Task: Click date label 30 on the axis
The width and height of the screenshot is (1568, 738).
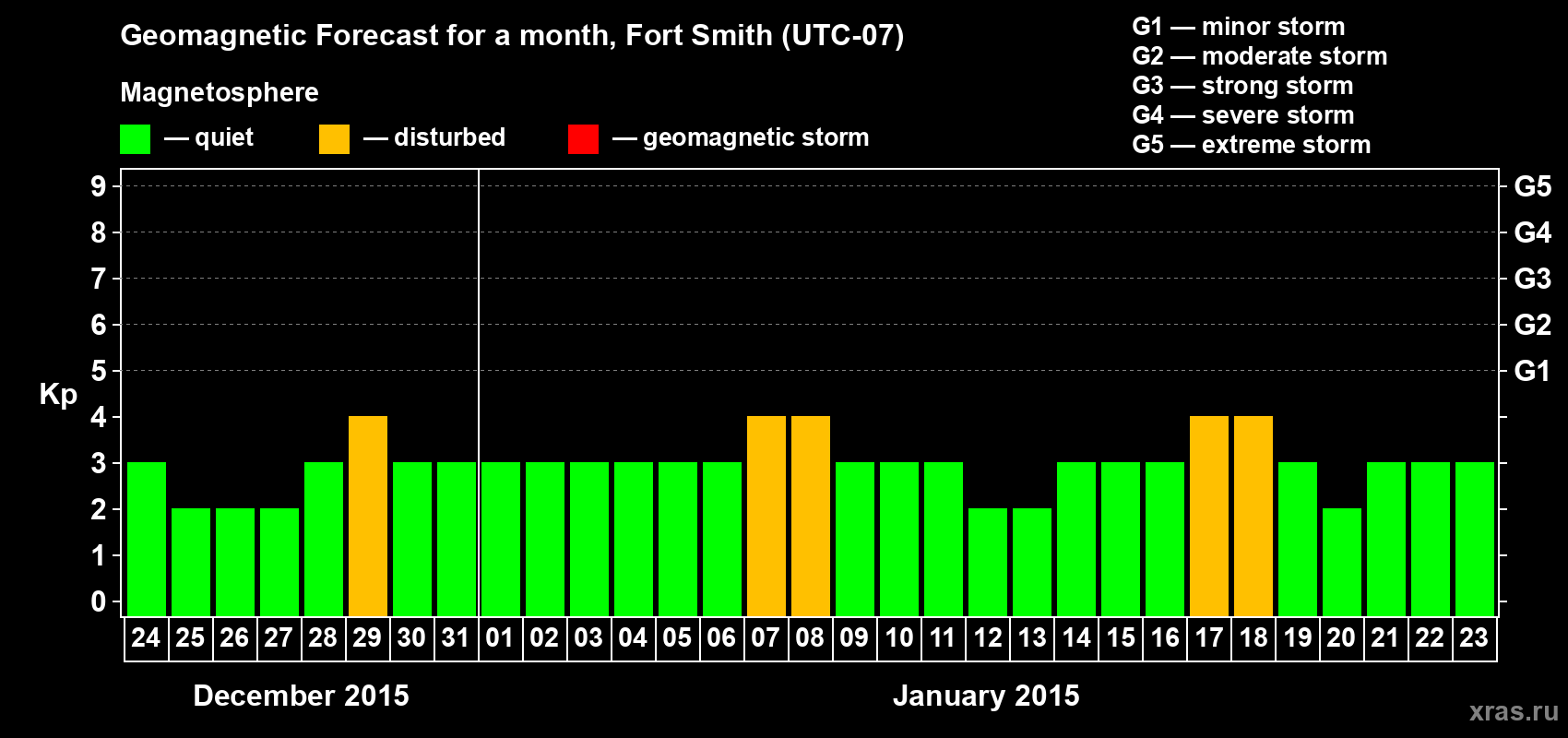Action: 411,638
